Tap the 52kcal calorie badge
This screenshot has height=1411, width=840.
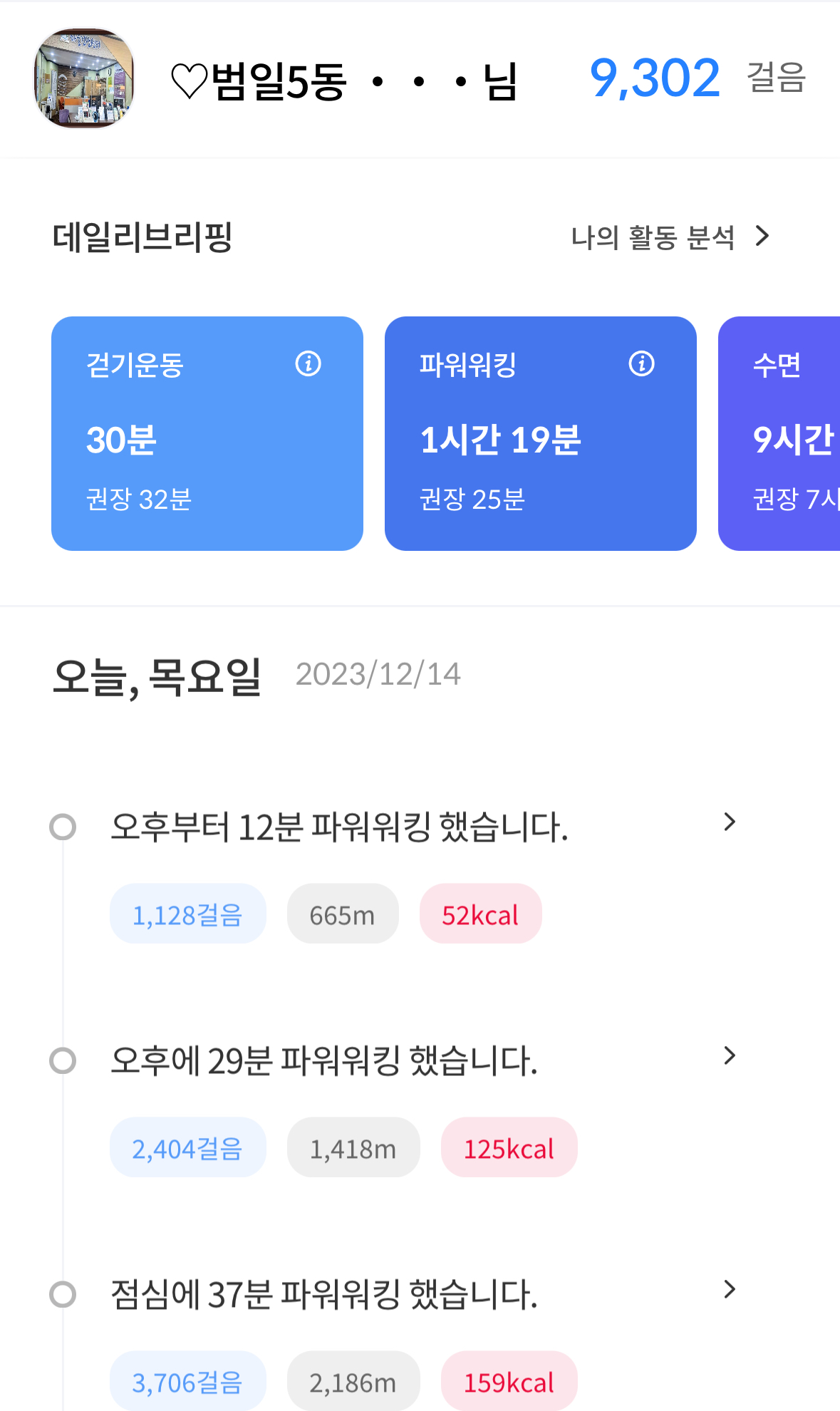pos(480,914)
